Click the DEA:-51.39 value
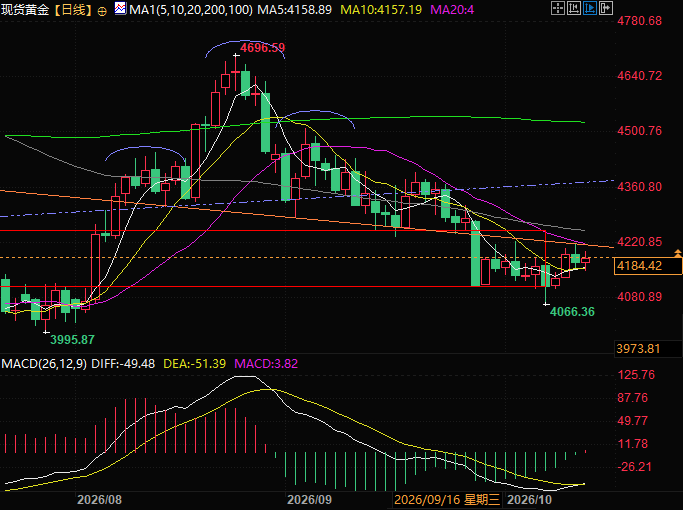 pos(194,364)
